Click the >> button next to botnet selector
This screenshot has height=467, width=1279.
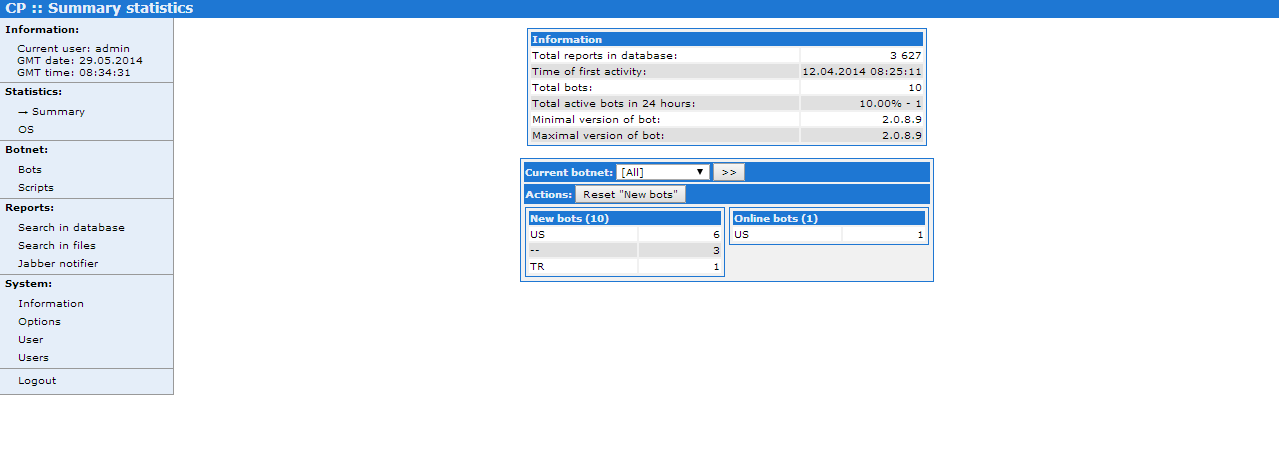point(729,172)
